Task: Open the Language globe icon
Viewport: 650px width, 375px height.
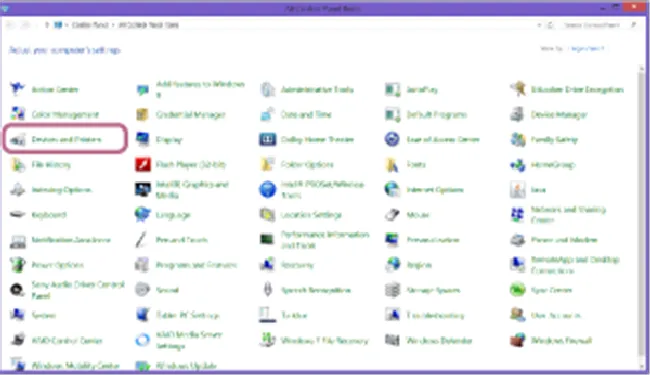Action: [x=143, y=215]
